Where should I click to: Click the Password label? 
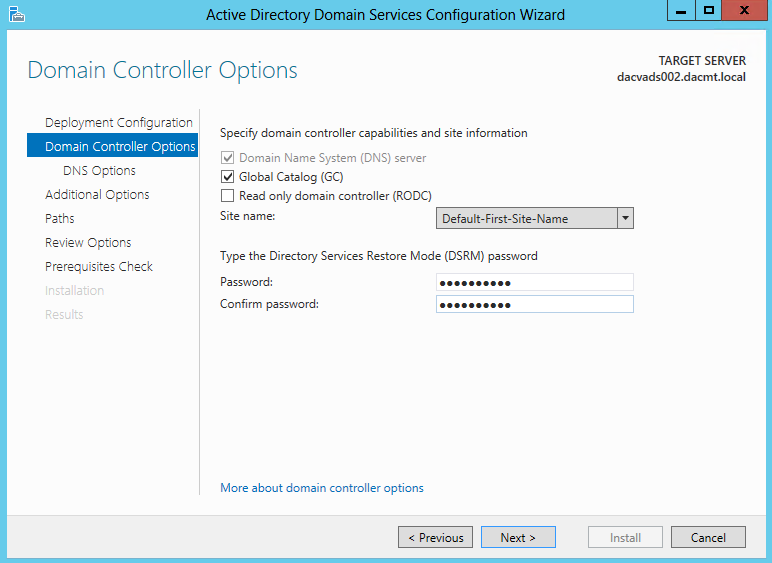(246, 282)
